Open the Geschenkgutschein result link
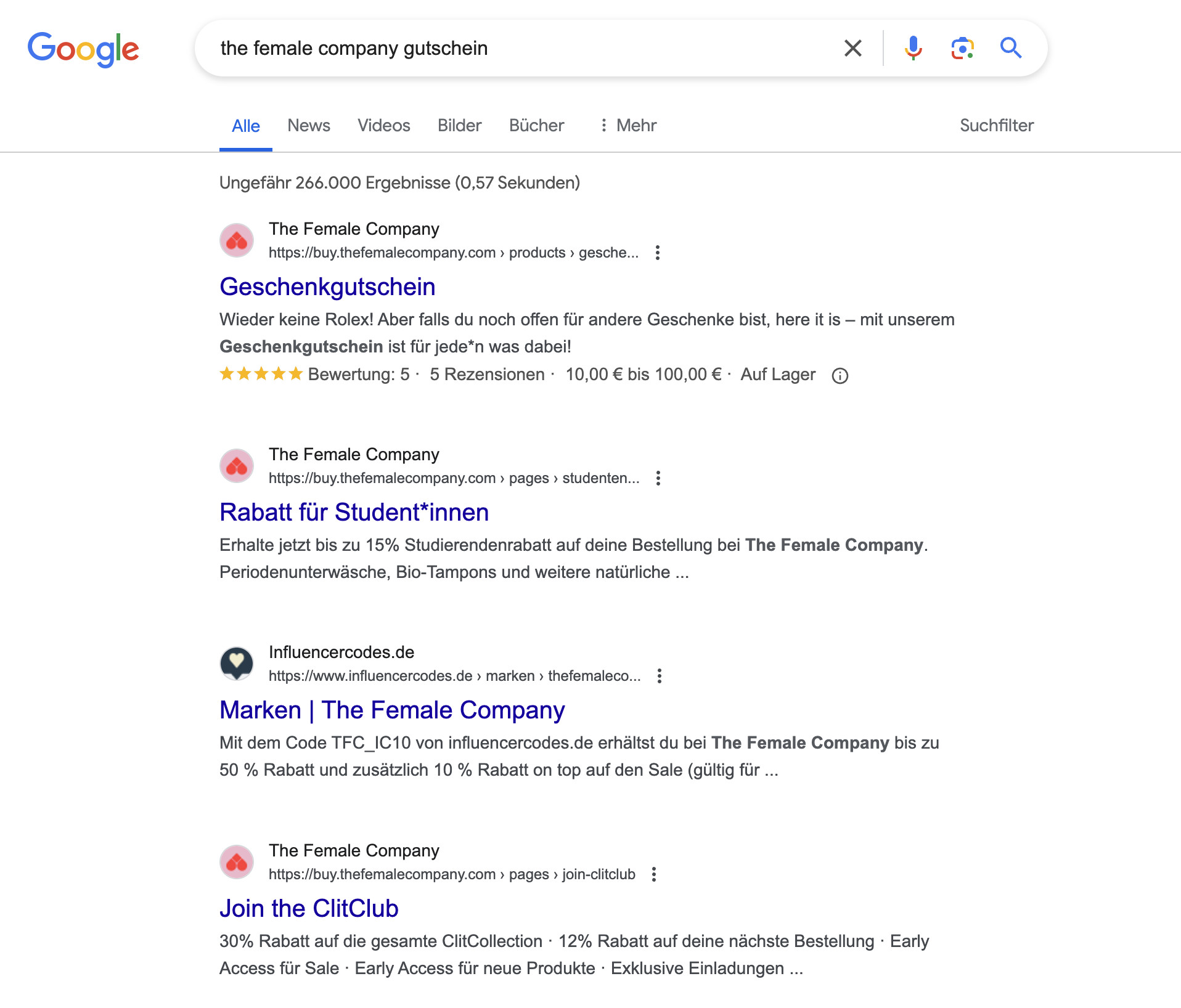This screenshot has width=1181, height=1008. [x=327, y=286]
